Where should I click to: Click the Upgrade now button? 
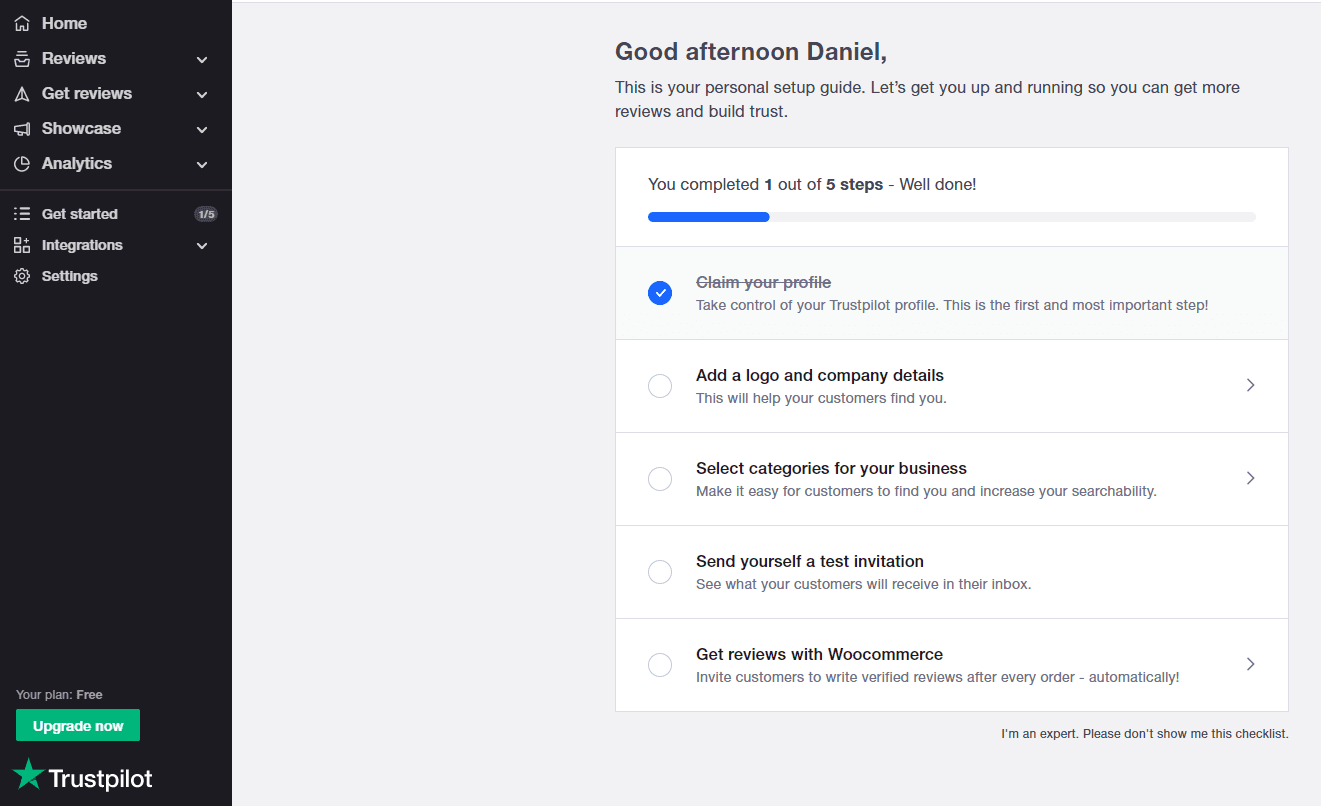pyautogui.click(x=78, y=726)
